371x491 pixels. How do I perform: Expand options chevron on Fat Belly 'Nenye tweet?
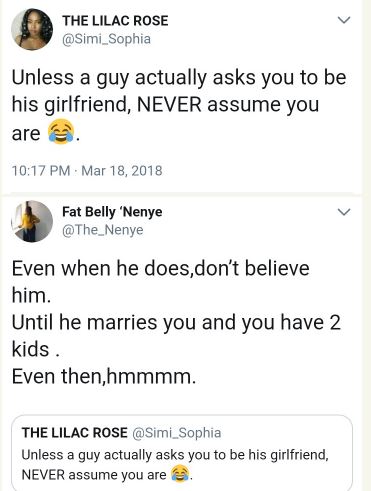(x=344, y=212)
